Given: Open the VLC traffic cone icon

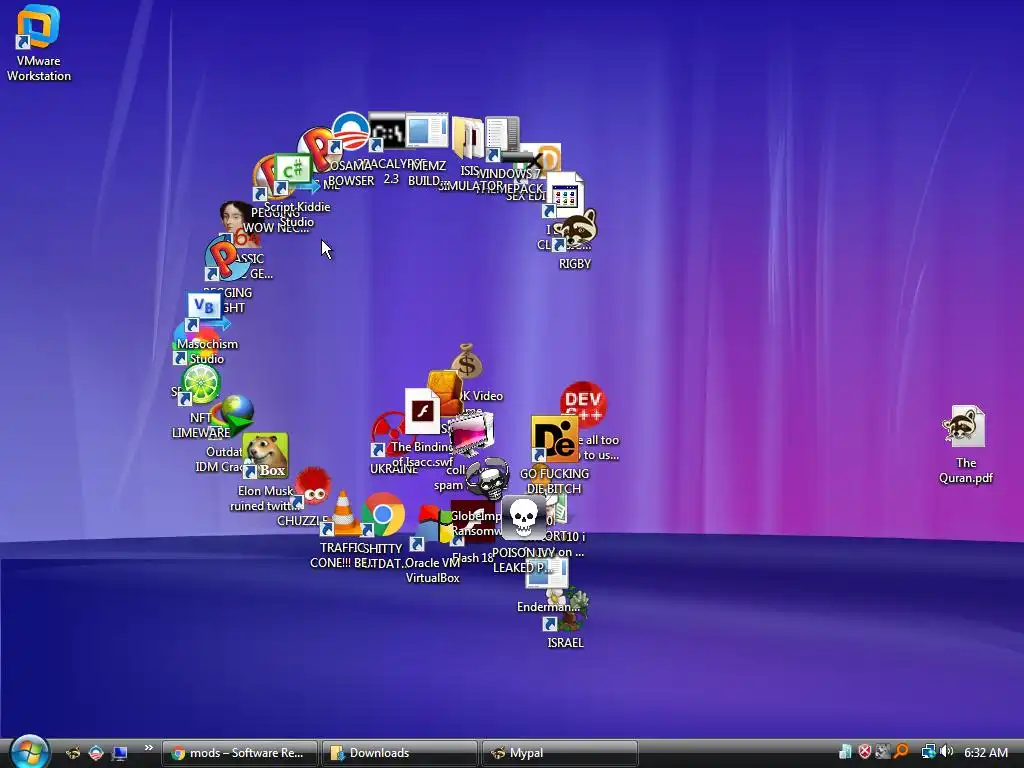Looking at the screenshot, I should pos(344,512).
